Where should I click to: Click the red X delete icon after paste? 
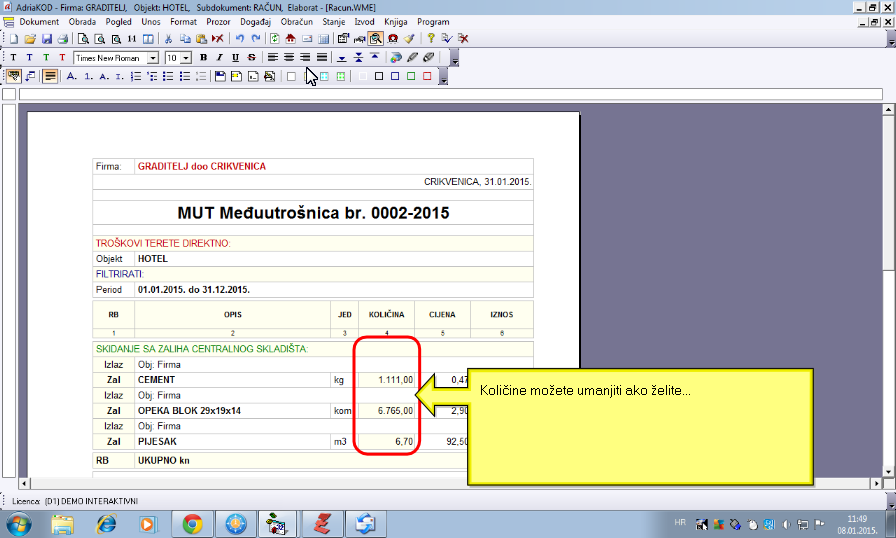(x=217, y=39)
